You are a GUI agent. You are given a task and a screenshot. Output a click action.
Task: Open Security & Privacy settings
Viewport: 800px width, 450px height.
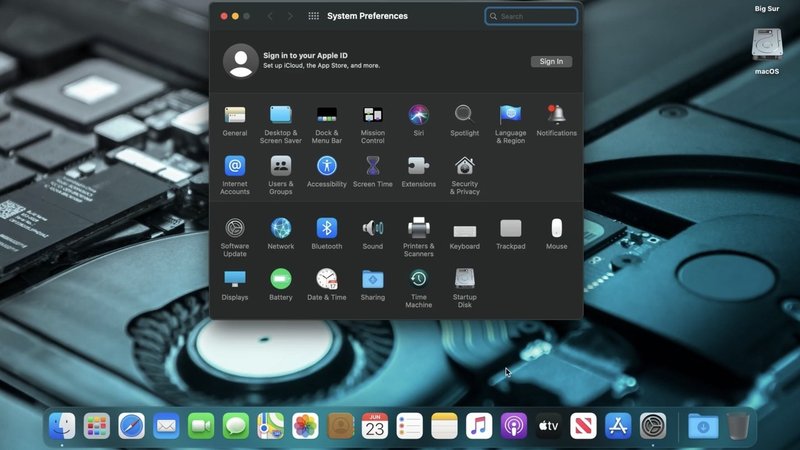click(464, 176)
